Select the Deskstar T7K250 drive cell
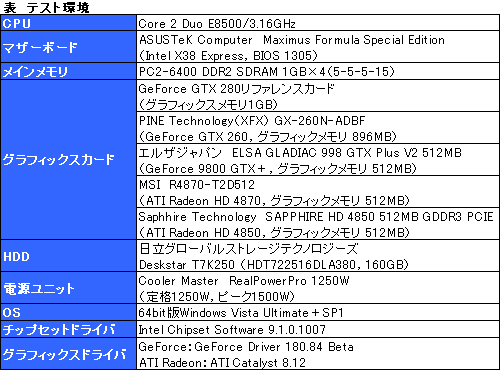The width and height of the screenshot is (500, 370). click(x=318, y=256)
